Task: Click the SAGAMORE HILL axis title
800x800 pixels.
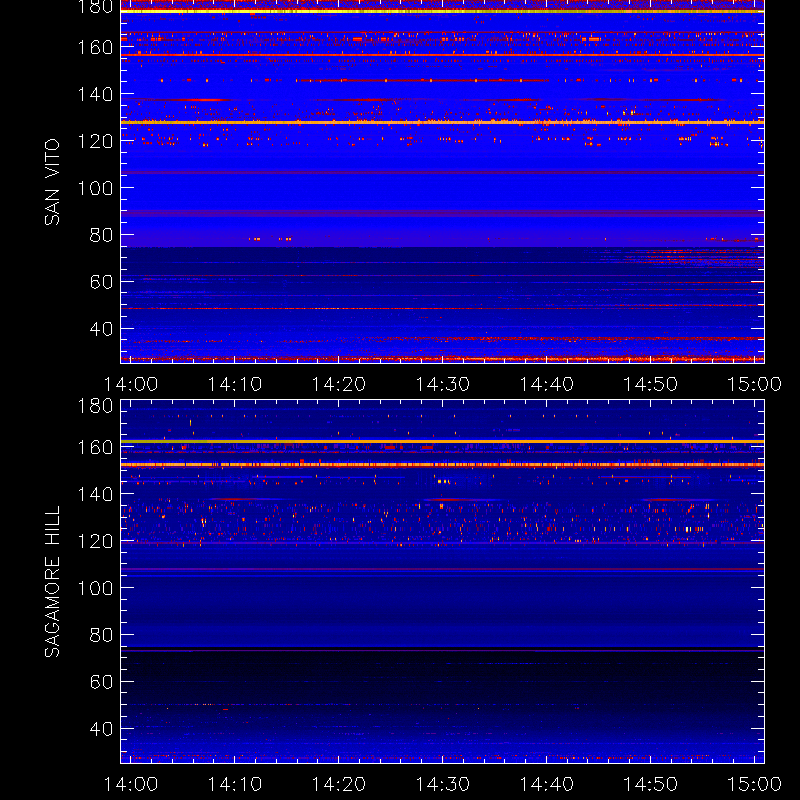Action: 52,582
